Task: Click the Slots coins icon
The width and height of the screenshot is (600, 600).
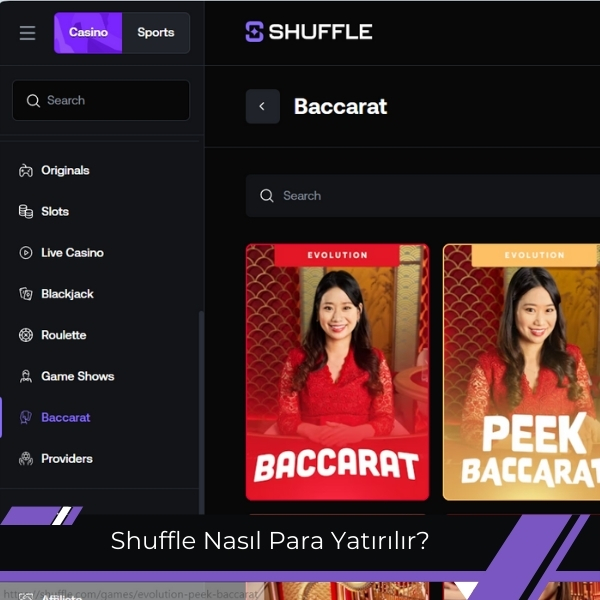Action: tap(26, 212)
